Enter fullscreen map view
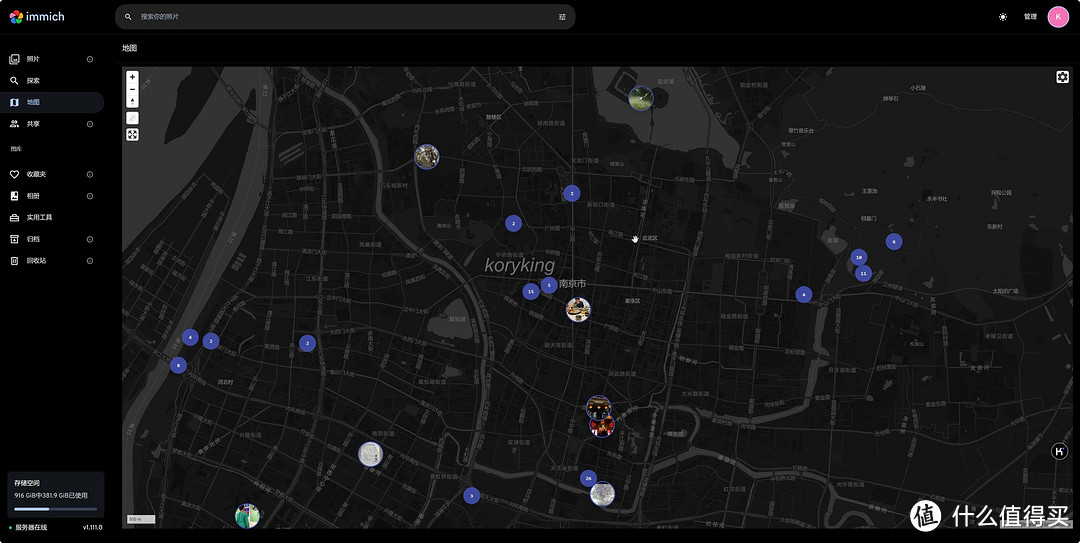Image resolution: width=1080 pixels, height=543 pixels. coord(132,134)
